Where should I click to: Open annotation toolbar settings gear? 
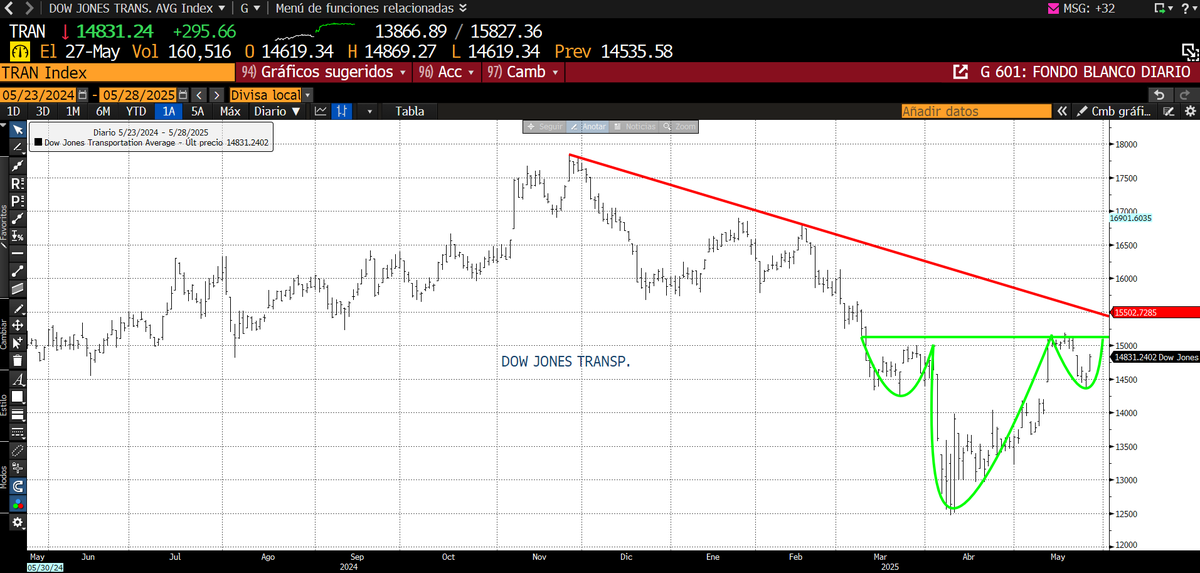tap(19, 521)
